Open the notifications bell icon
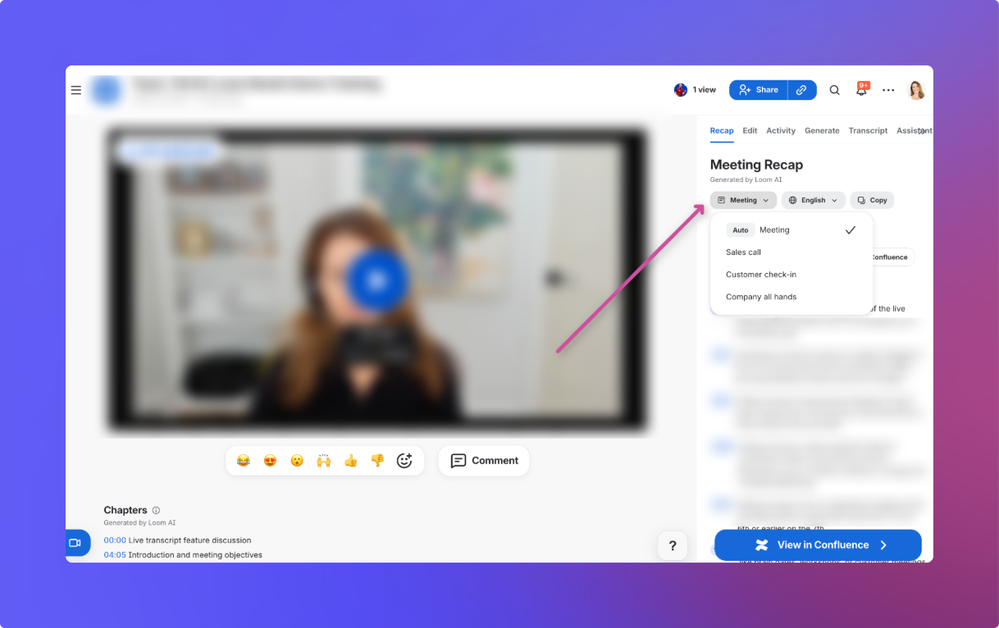Image resolution: width=999 pixels, height=628 pixels. pos(861,89)
